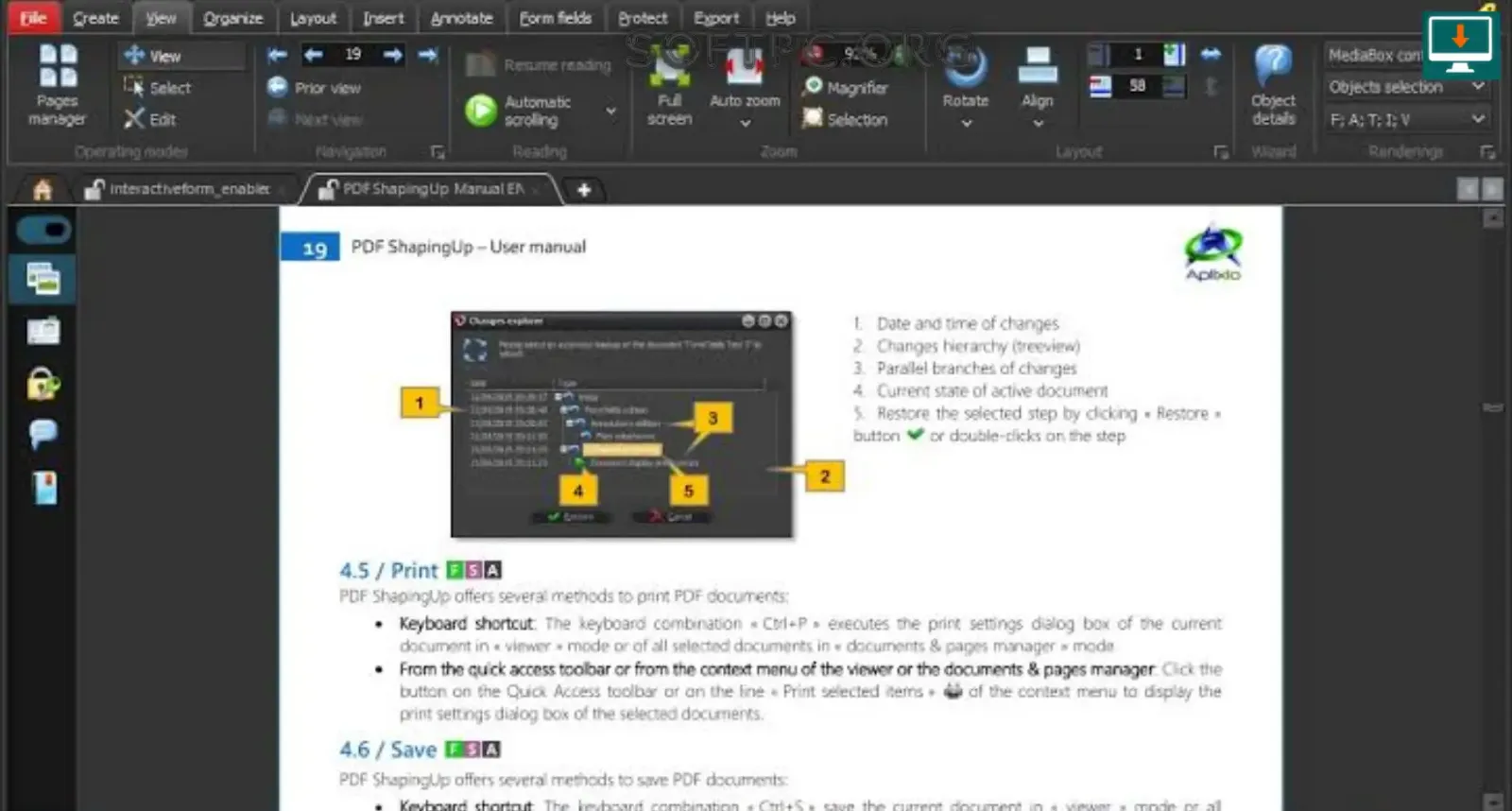Go to the first page arrow
The image size is (1512, 811).
click(x=277, y=55)
